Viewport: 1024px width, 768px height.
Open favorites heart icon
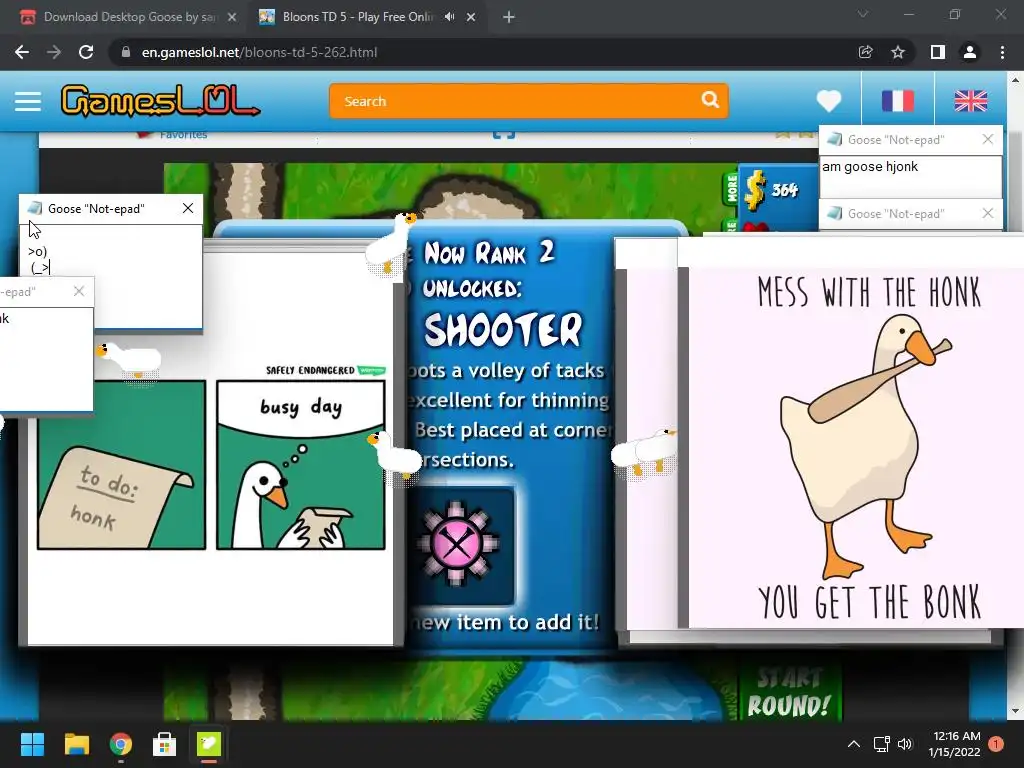829,101
